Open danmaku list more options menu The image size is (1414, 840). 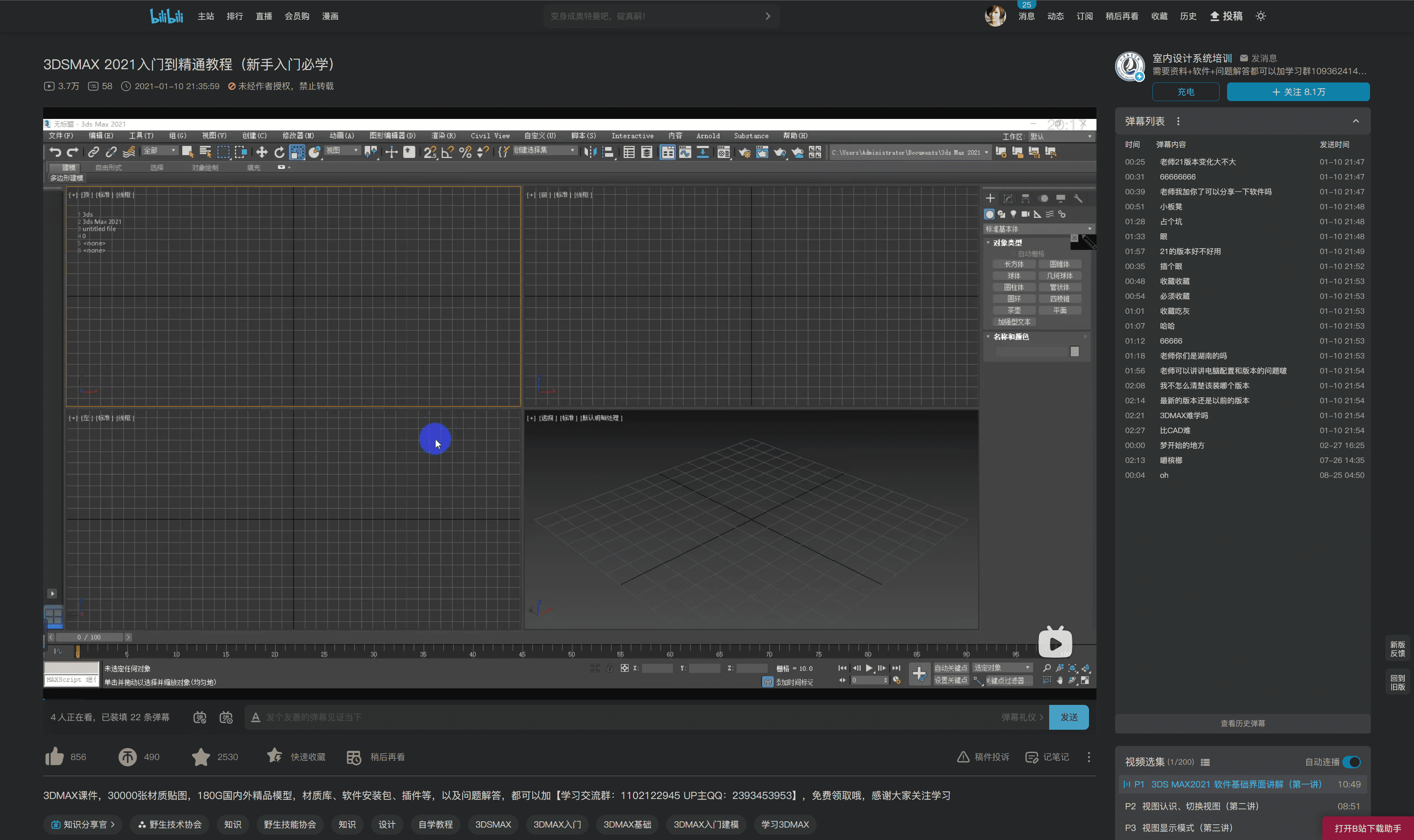1179,121
